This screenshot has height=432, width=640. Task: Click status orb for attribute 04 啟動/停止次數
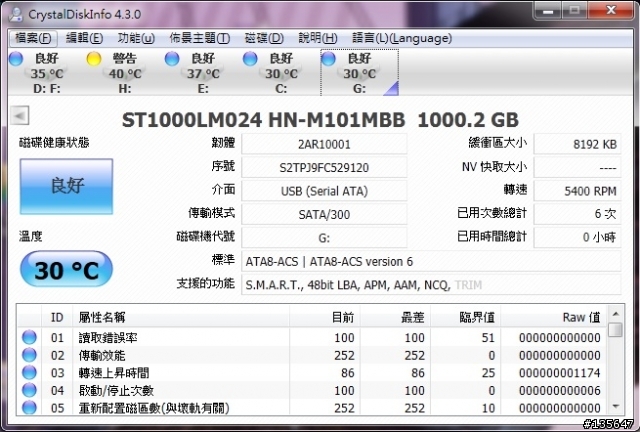tap(29, 390)
